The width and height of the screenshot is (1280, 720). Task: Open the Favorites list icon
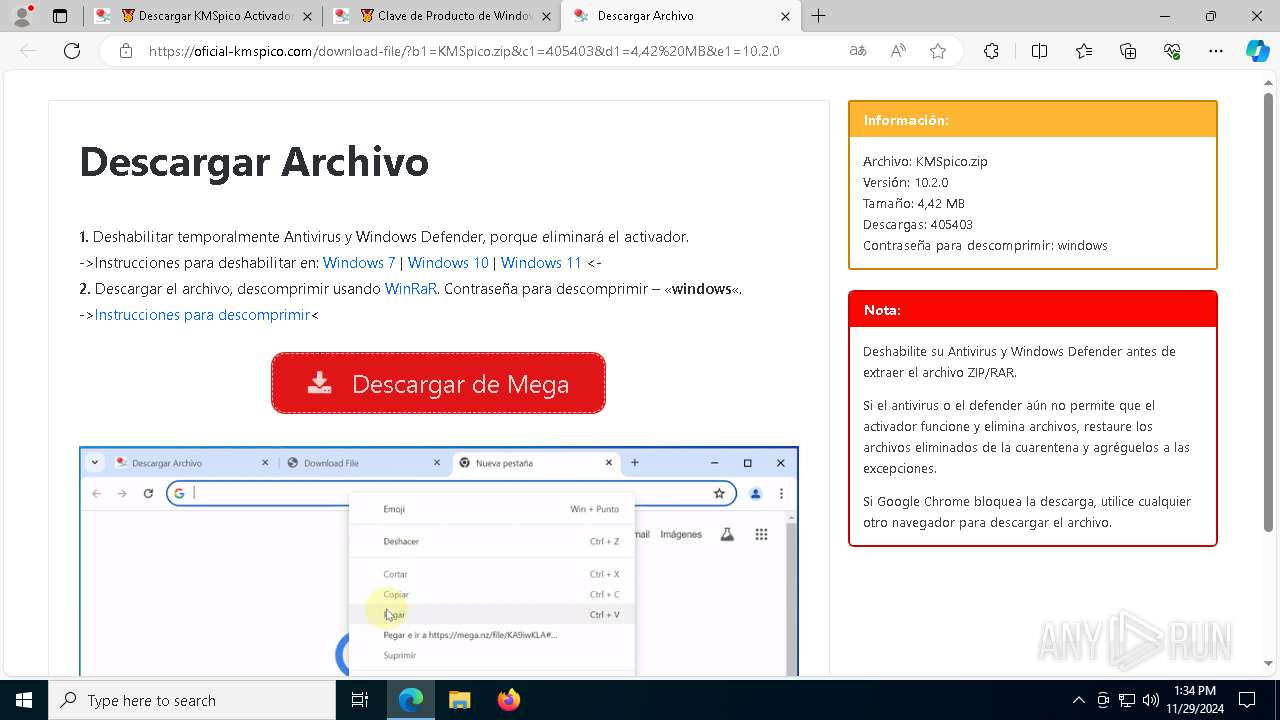(1084, 51)
